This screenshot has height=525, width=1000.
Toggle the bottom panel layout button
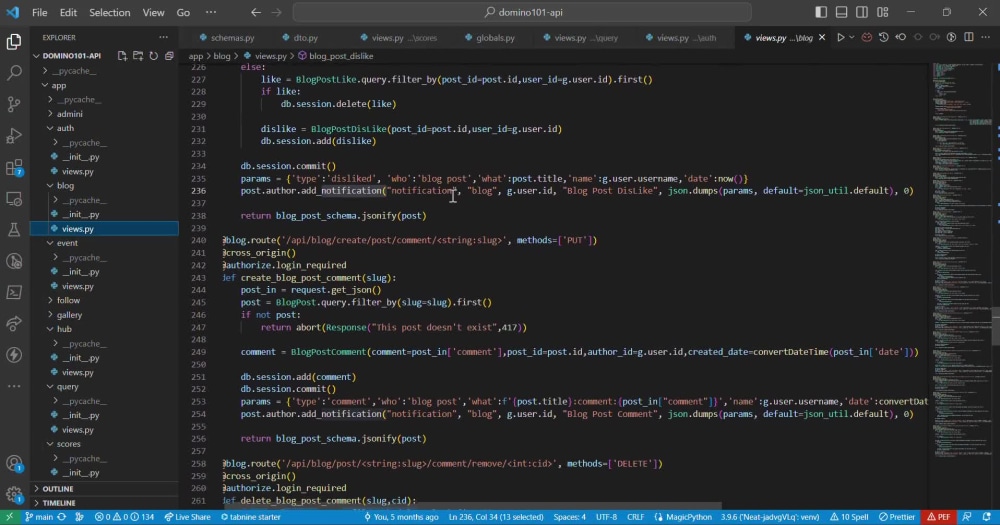tap(841, 12)
